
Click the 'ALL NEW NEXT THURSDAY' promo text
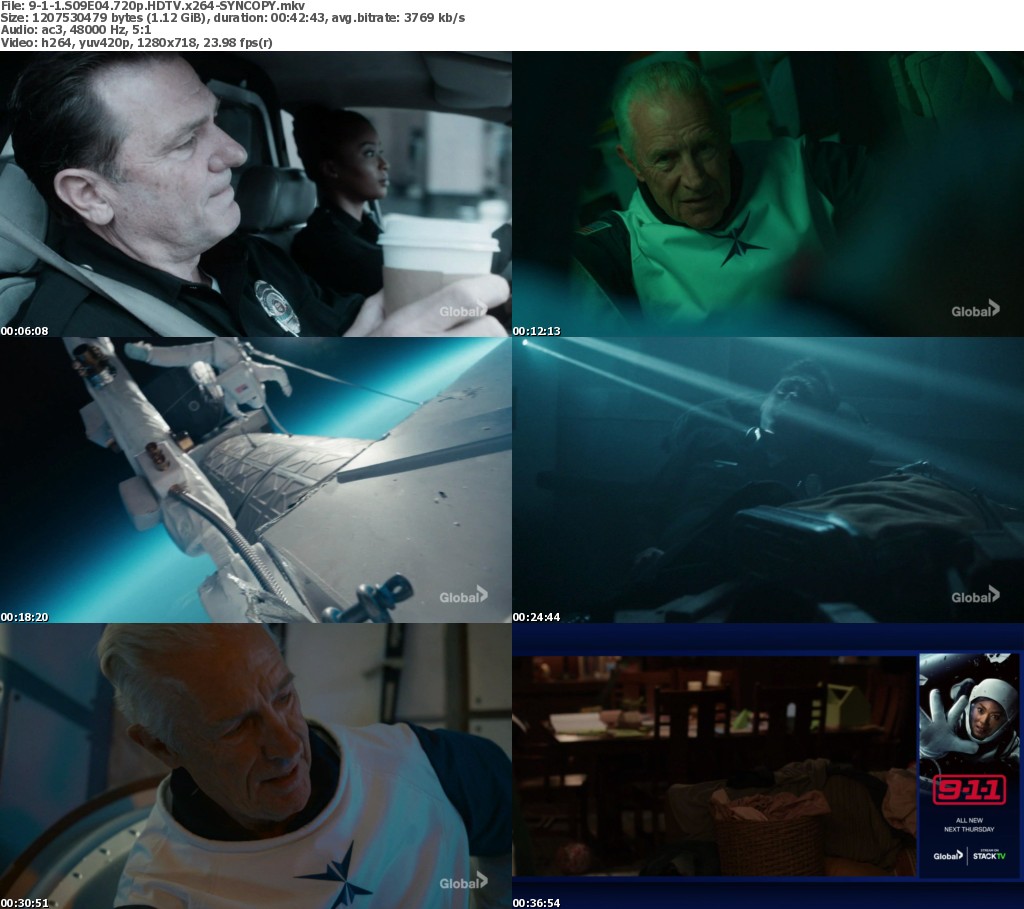(968, 825)
